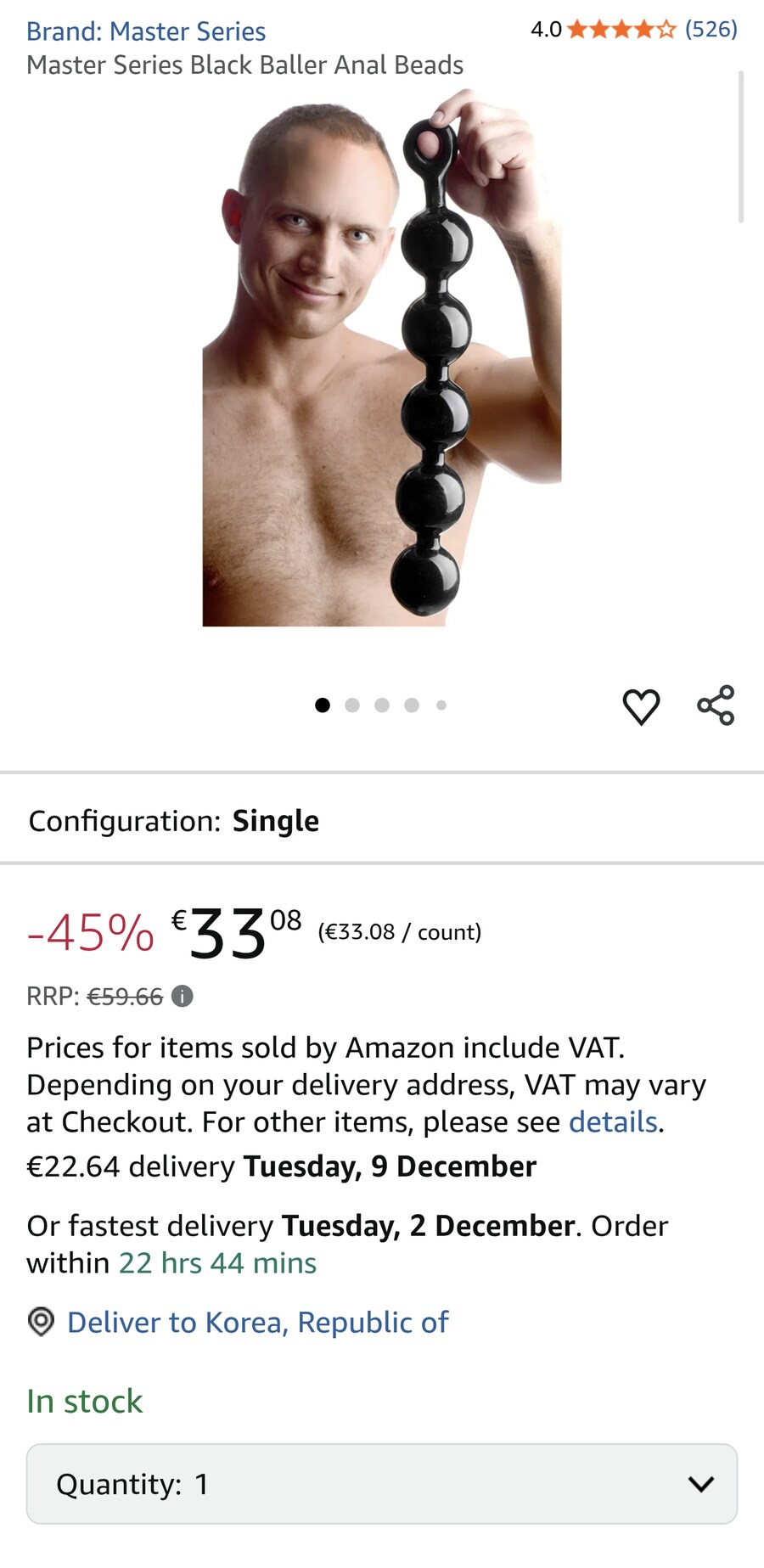Tap the Master Series Black Baller title
Image resolution: width=764 pixels, height=1568 pixels.
coord(244,65)
